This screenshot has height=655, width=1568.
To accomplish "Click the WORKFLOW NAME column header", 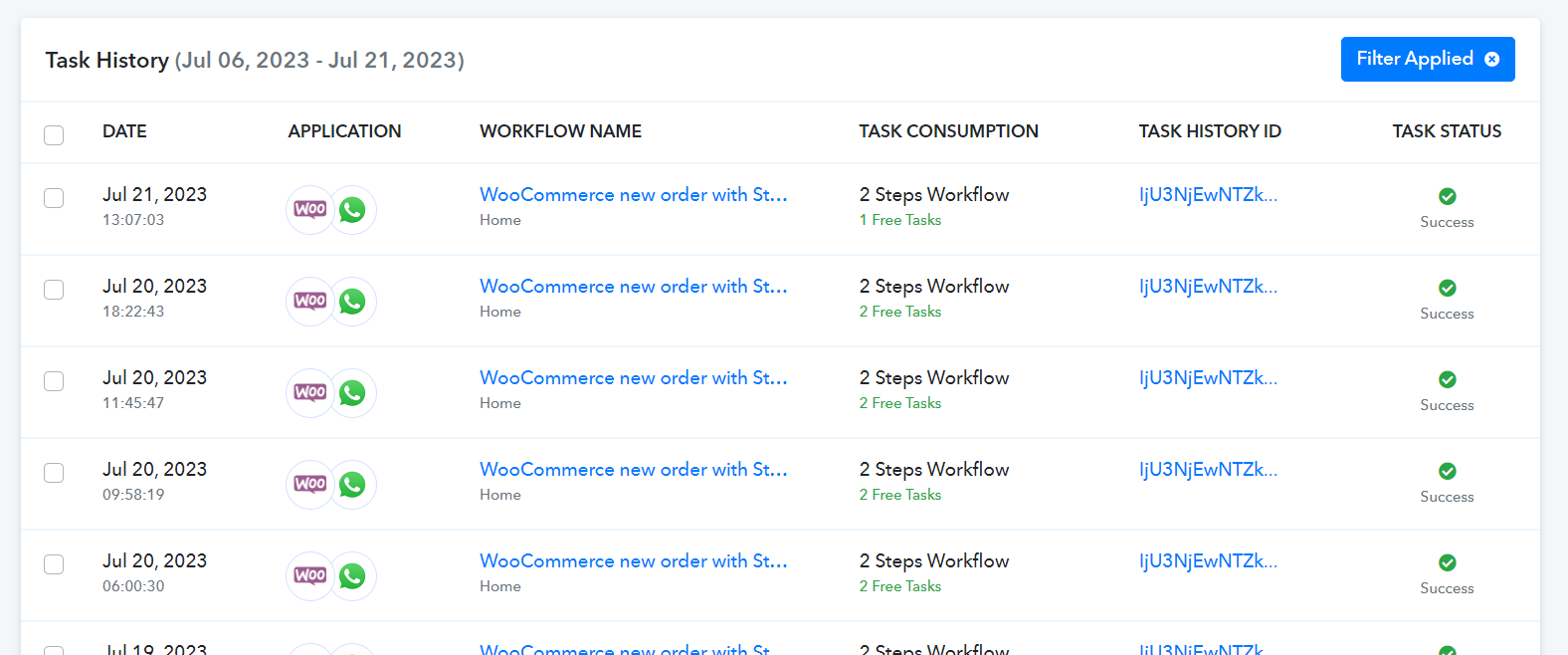I will tap(560, 131).
